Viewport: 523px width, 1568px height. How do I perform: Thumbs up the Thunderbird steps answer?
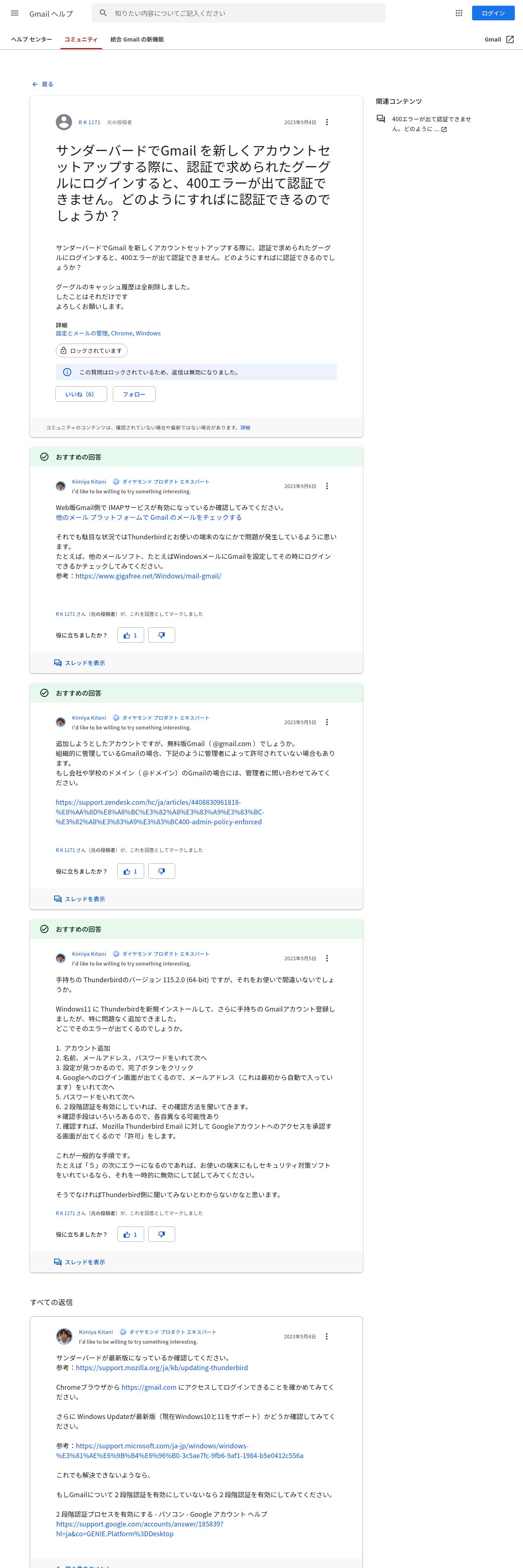[x=131, y=1235]
